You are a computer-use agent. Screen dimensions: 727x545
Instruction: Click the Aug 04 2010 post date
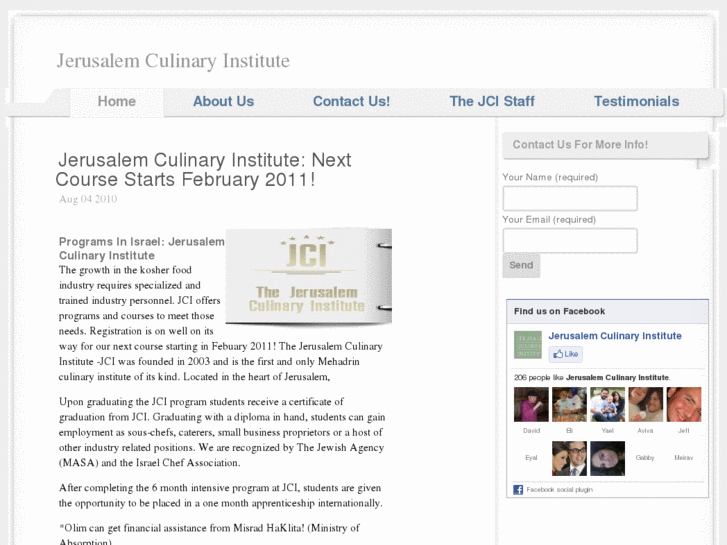coord(88,199)
